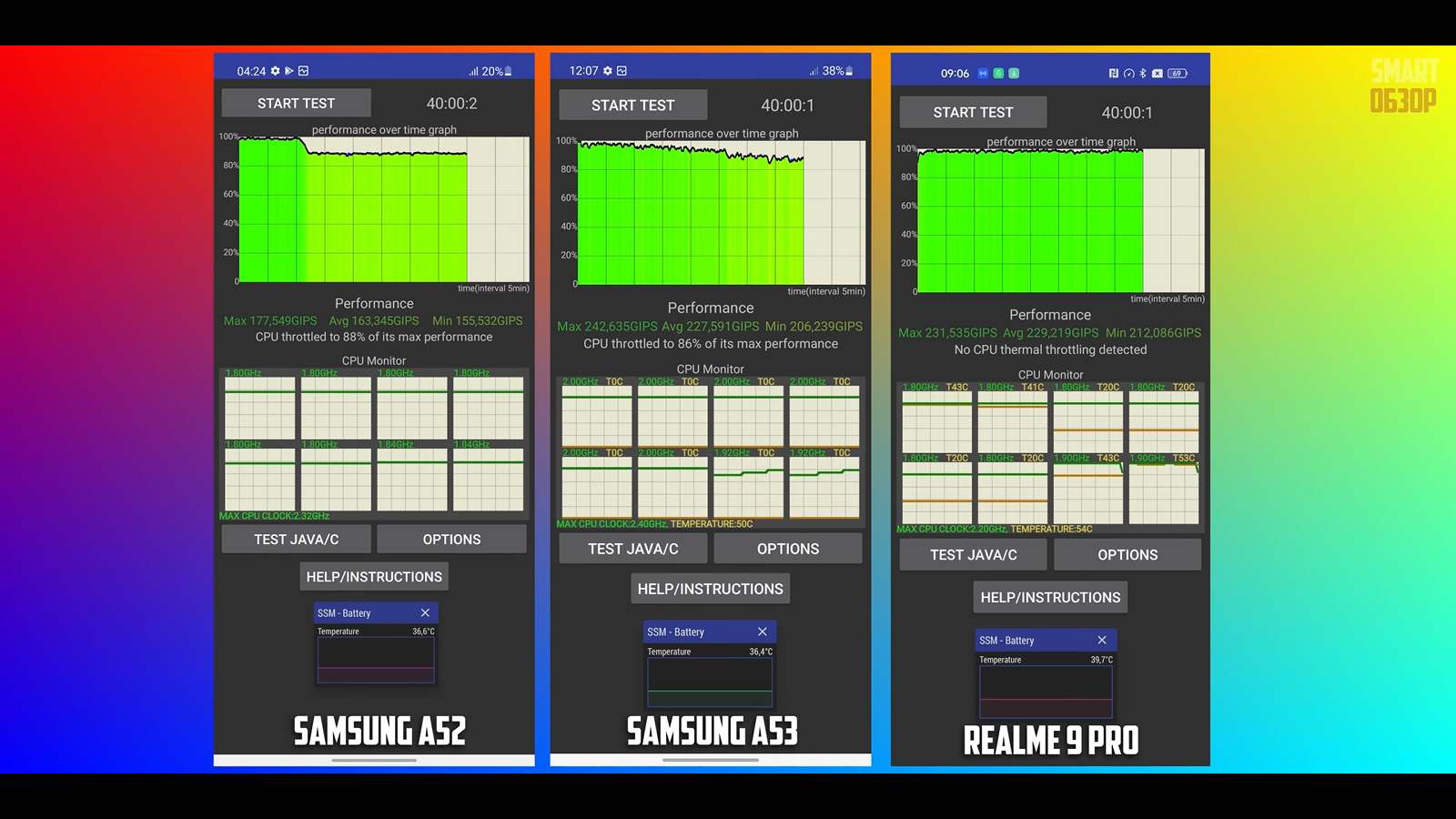
Task: Tap the settings gear in Samsung A53 status bar
Action: (x=608, y=71)
